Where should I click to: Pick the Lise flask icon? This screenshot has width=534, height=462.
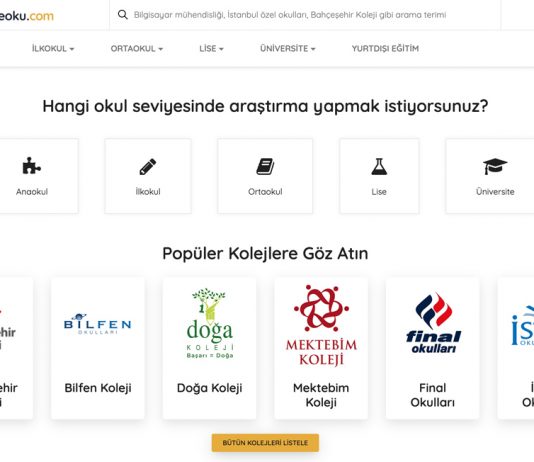(379, 166)
